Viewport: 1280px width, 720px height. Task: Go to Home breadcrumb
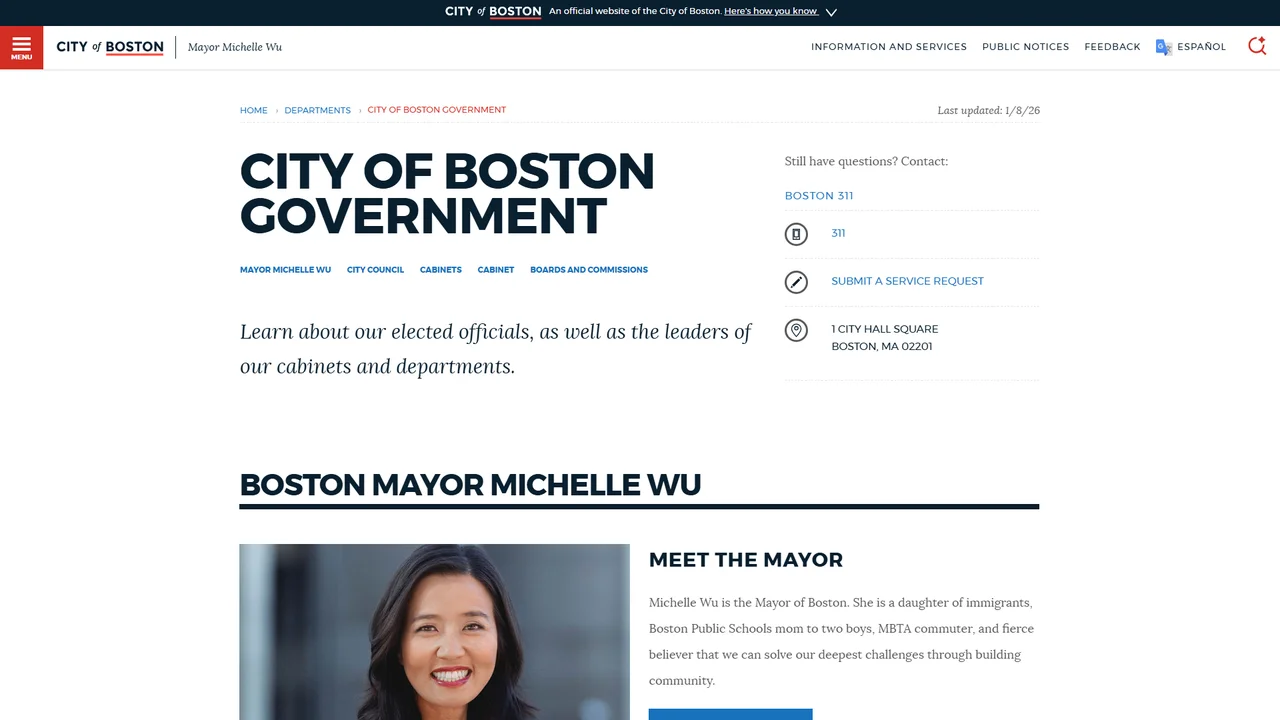tap(253, 110)
